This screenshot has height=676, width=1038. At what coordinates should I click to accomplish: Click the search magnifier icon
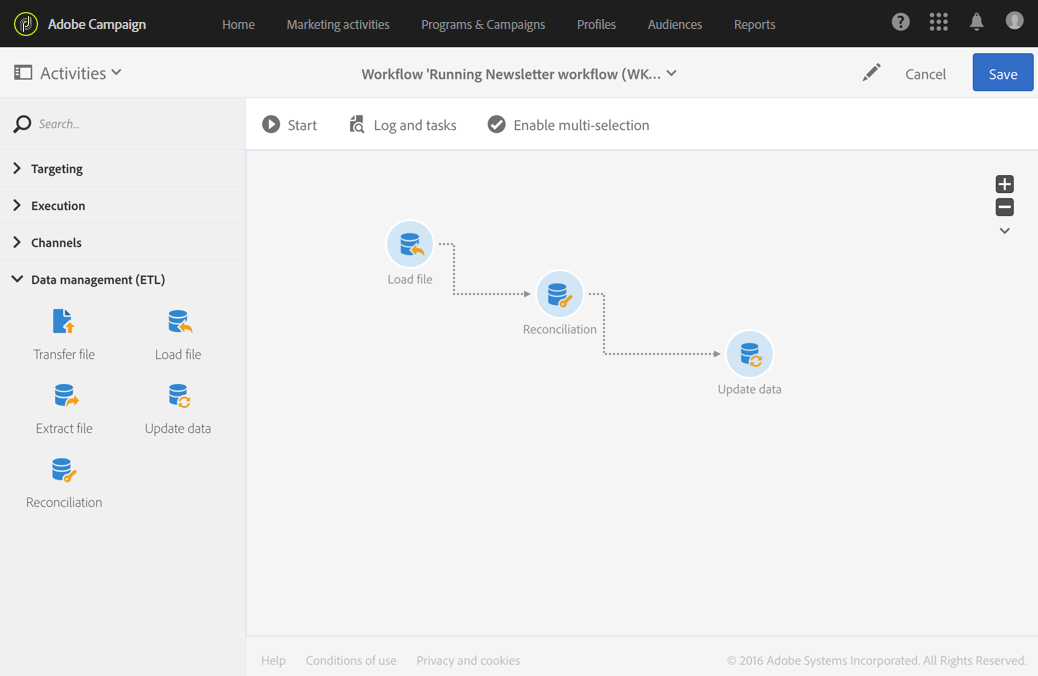click(x=22, y=124)
